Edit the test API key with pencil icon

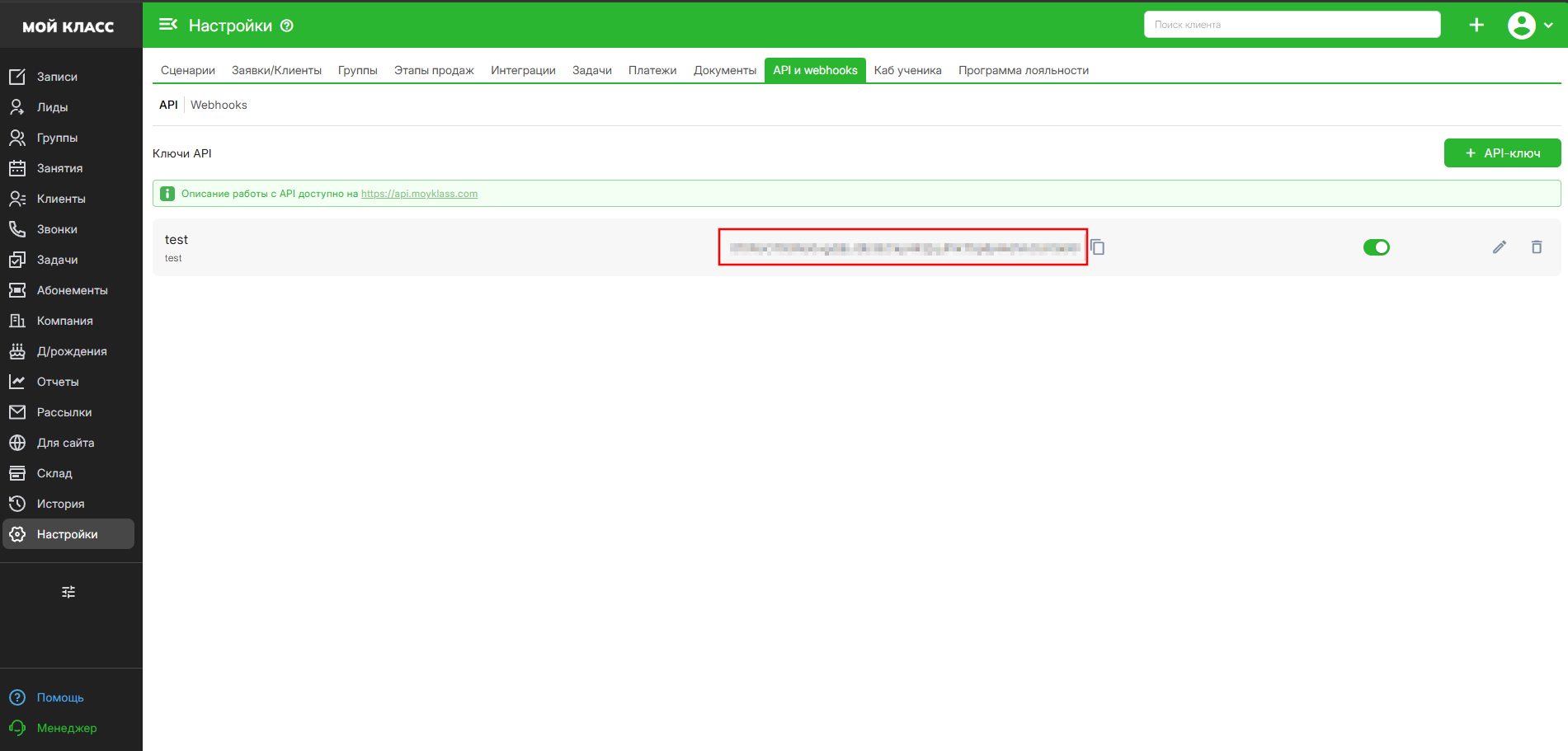tap(1500, 247)
